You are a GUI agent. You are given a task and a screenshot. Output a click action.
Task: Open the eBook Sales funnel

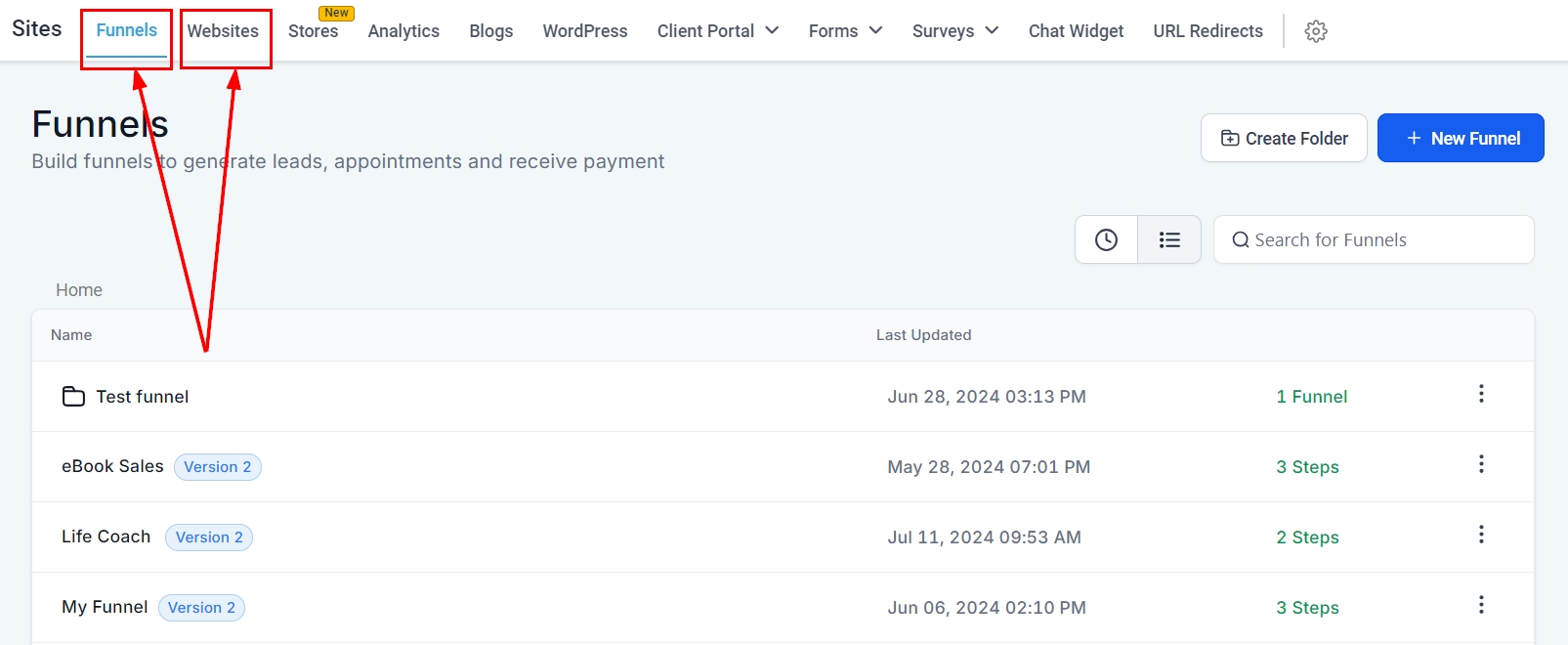coord(112,467)
